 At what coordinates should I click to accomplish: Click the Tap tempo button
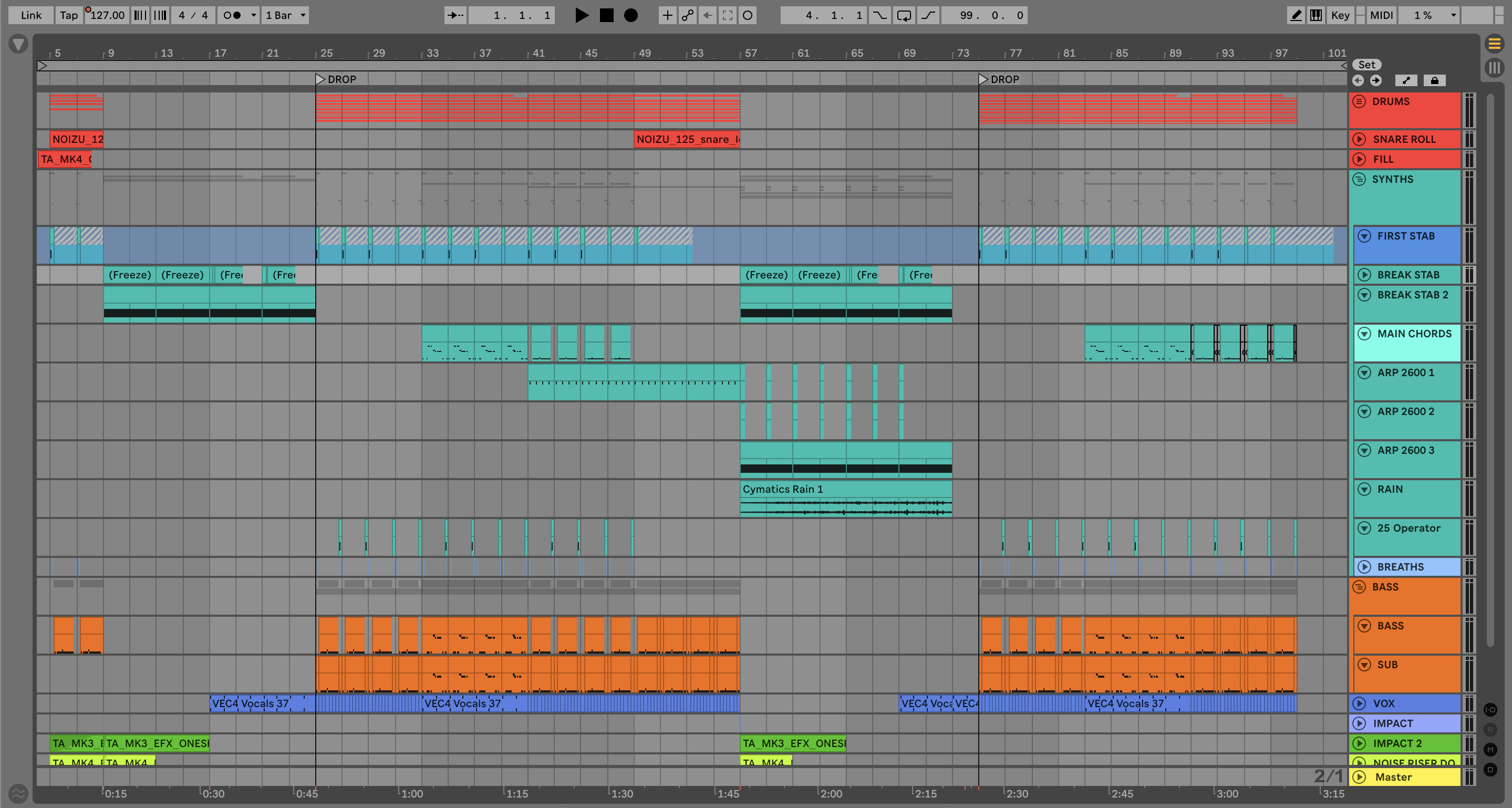[69, 15]
